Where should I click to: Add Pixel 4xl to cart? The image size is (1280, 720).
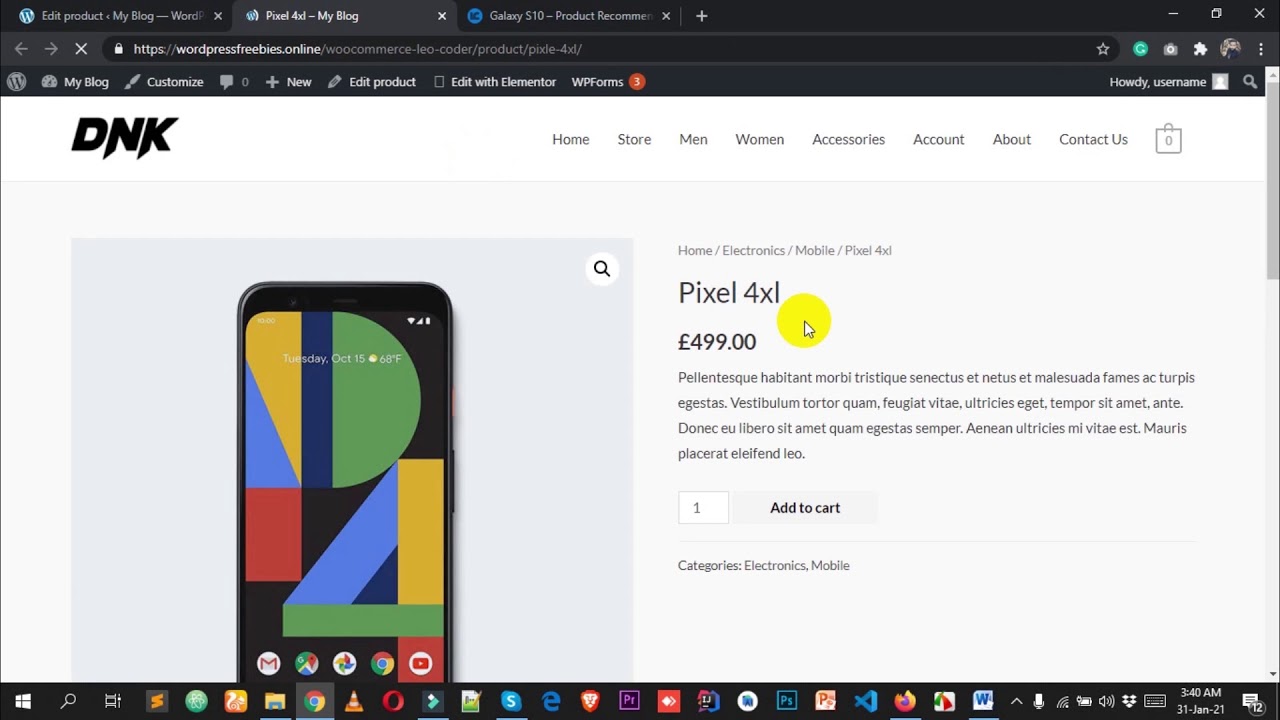pos(805,508)
